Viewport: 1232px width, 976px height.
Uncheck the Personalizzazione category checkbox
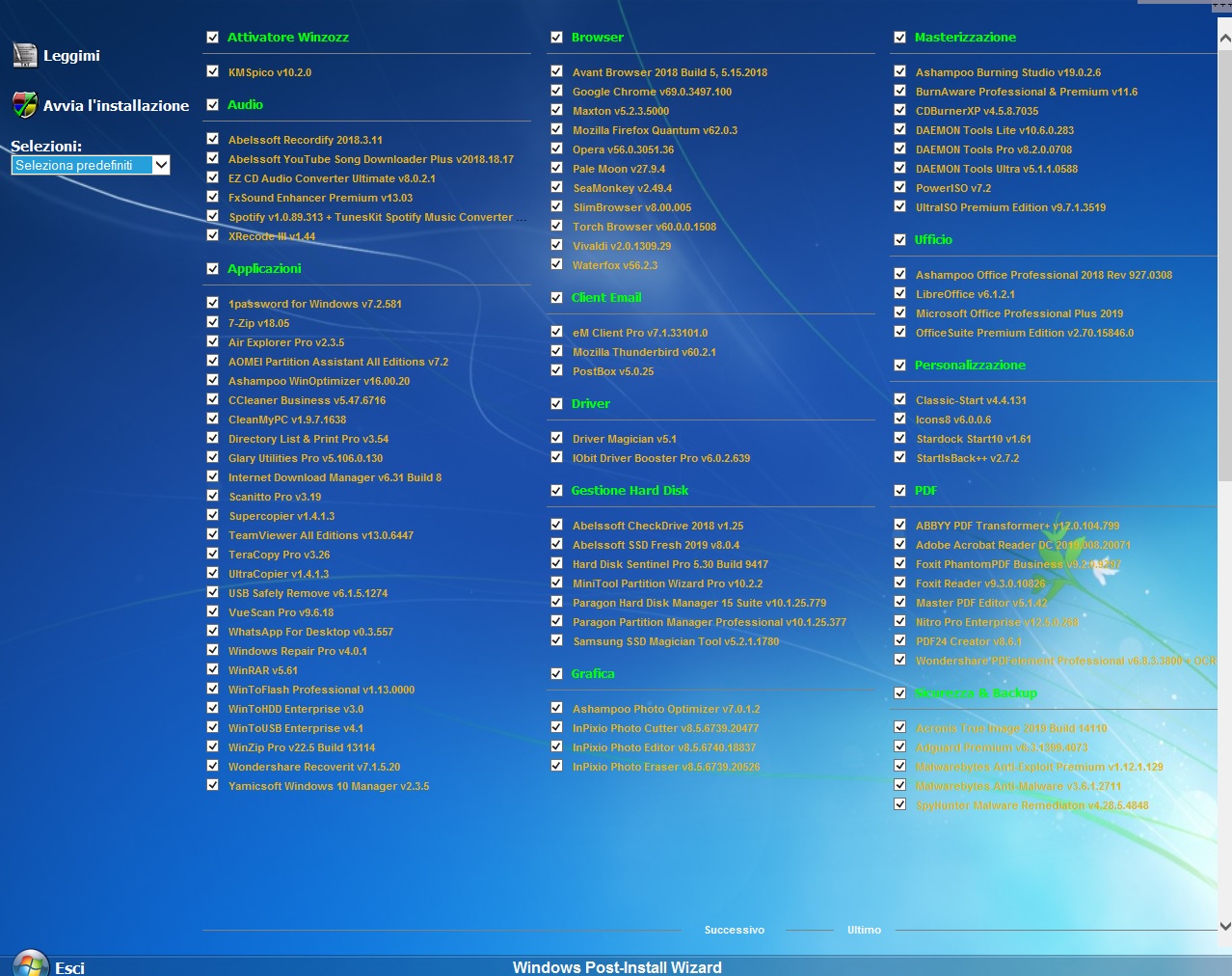[x=900, y=365]
